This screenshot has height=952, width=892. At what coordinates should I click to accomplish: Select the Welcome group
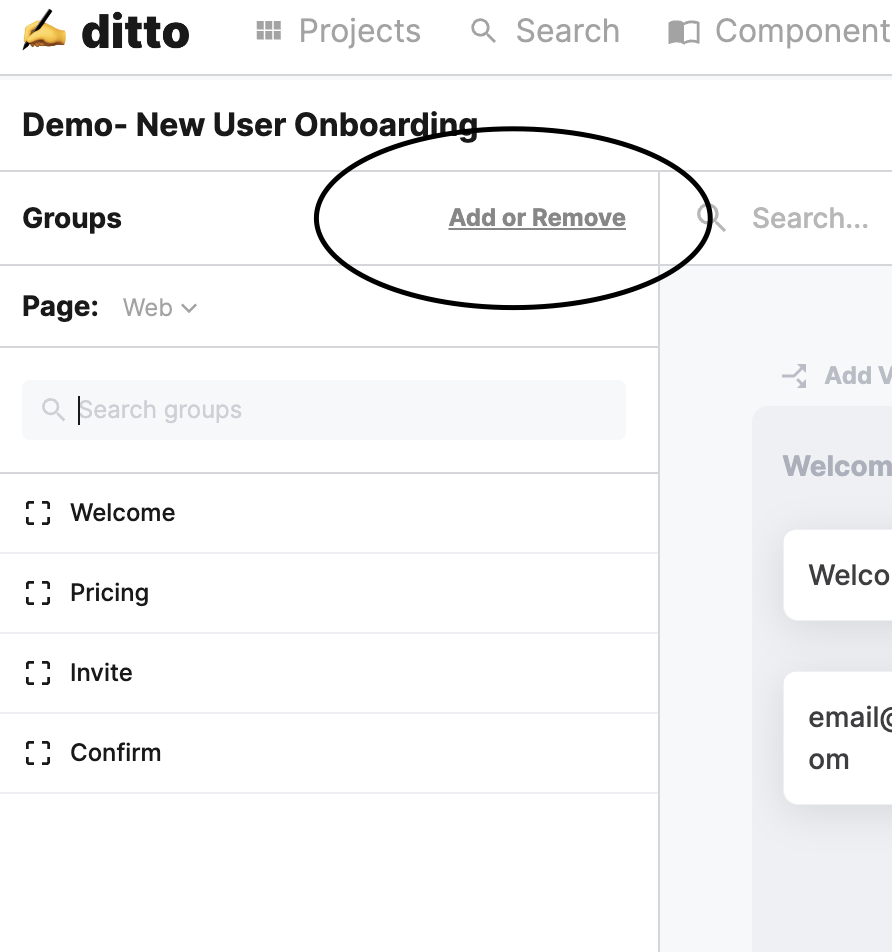(329, 513)
